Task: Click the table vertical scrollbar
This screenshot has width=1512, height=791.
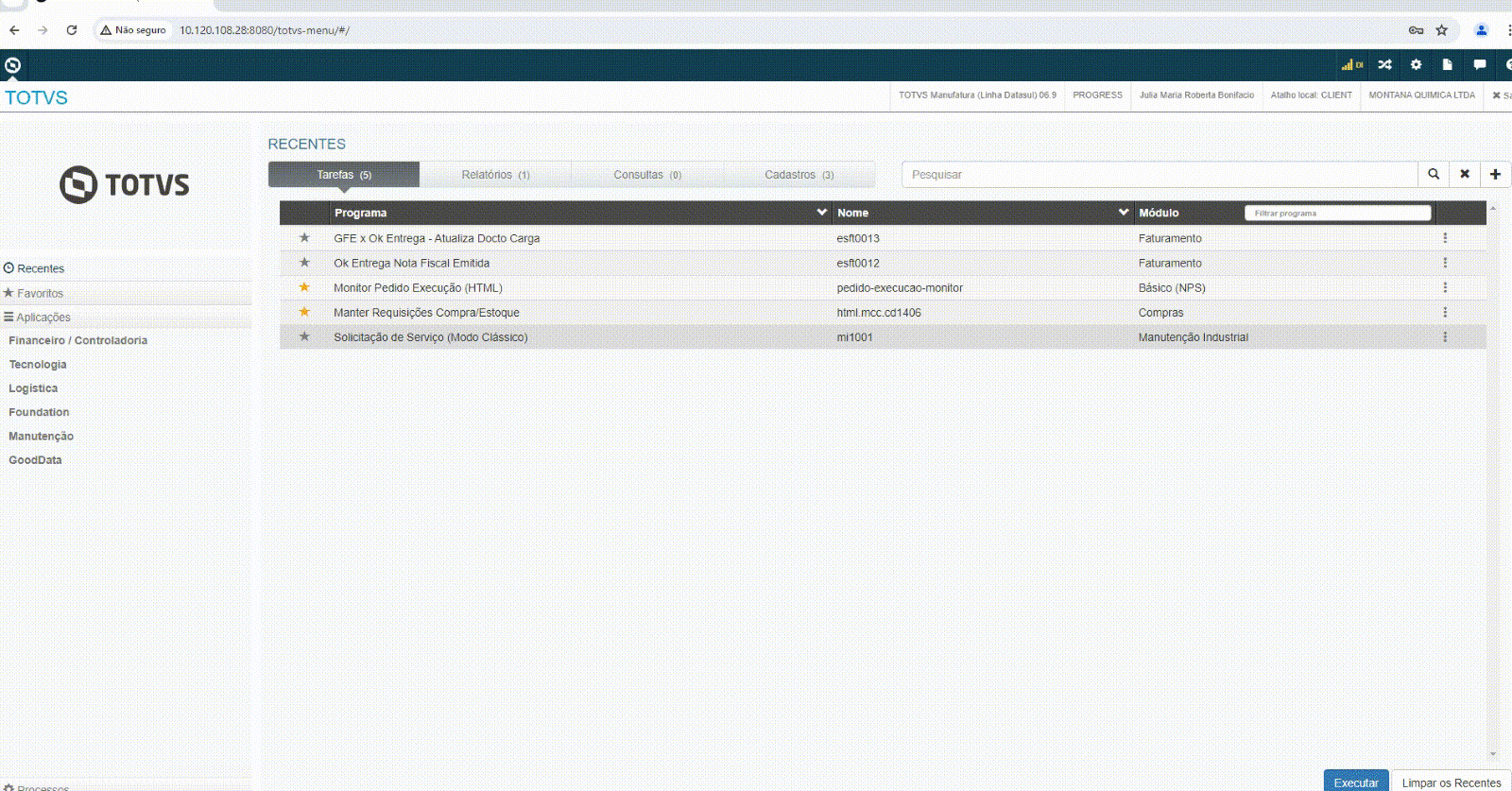Action: tap(1493, 473)
